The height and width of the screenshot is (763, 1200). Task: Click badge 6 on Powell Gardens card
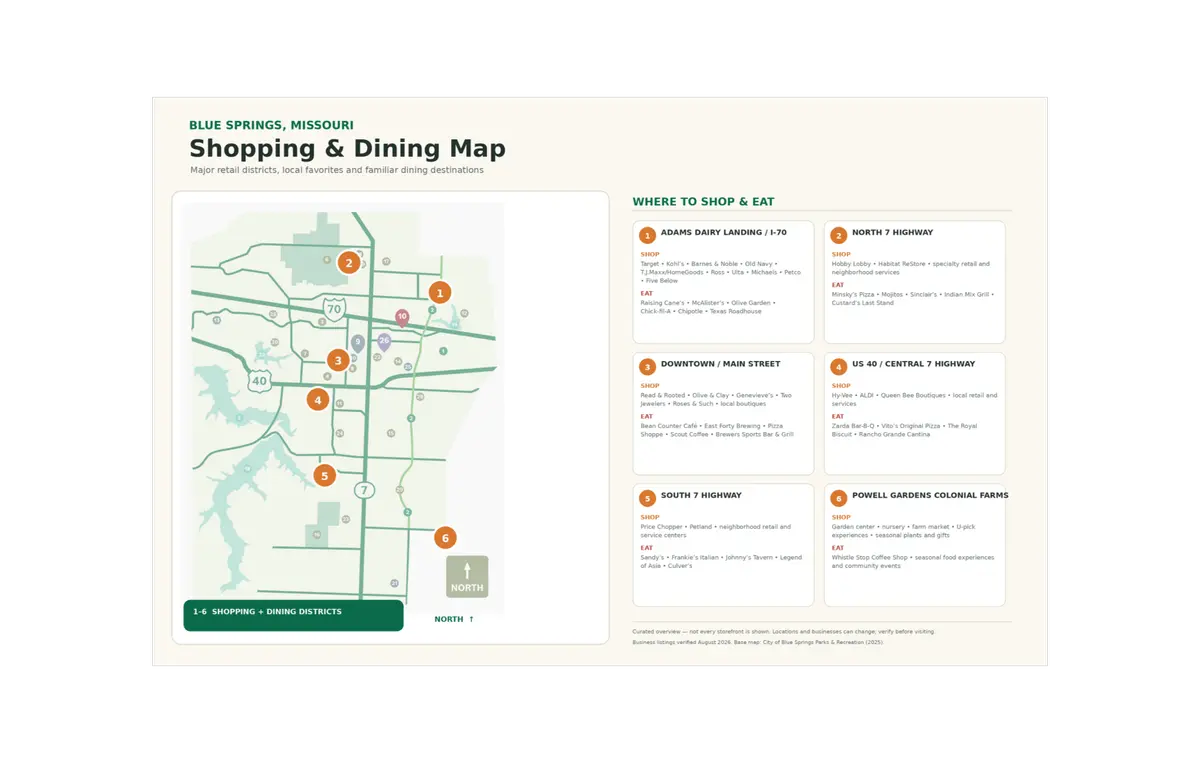(x=838, y=498)
